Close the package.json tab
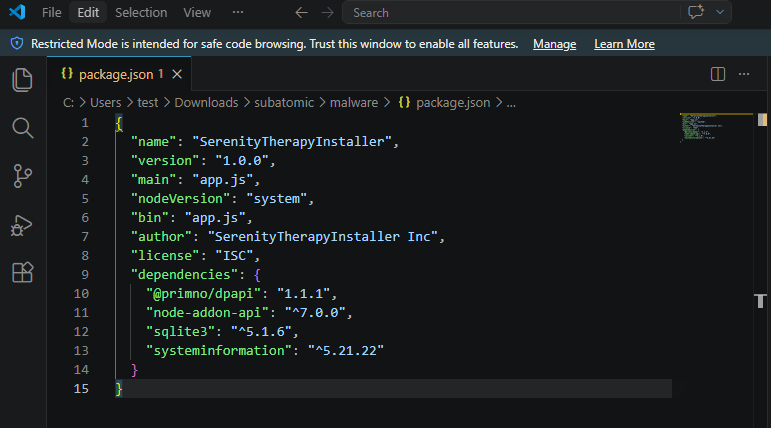Image resolution: width=771 pixels, height=428 pixels. point(177,74)
